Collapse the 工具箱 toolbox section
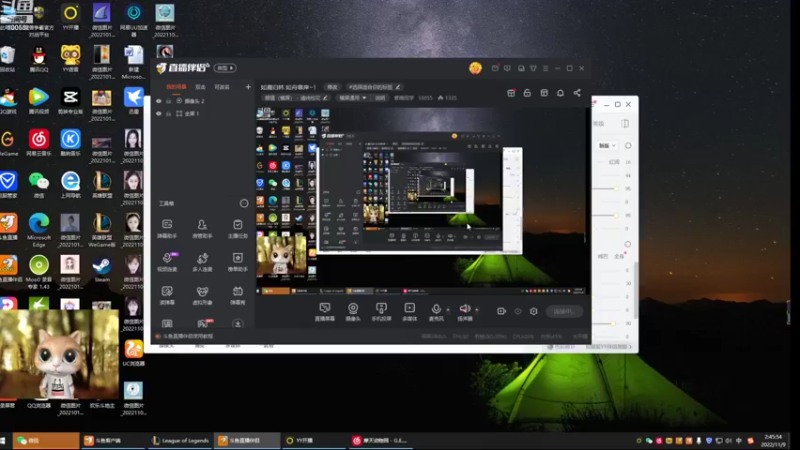The width and height of the screenshot is (800, 450). (x=244, y=203)
